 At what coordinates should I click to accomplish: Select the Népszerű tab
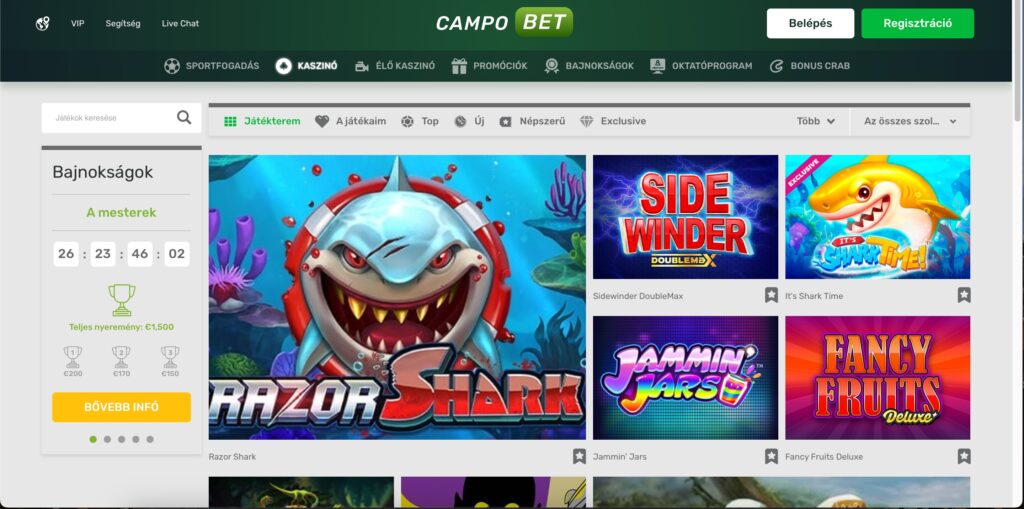click(532, 122)
